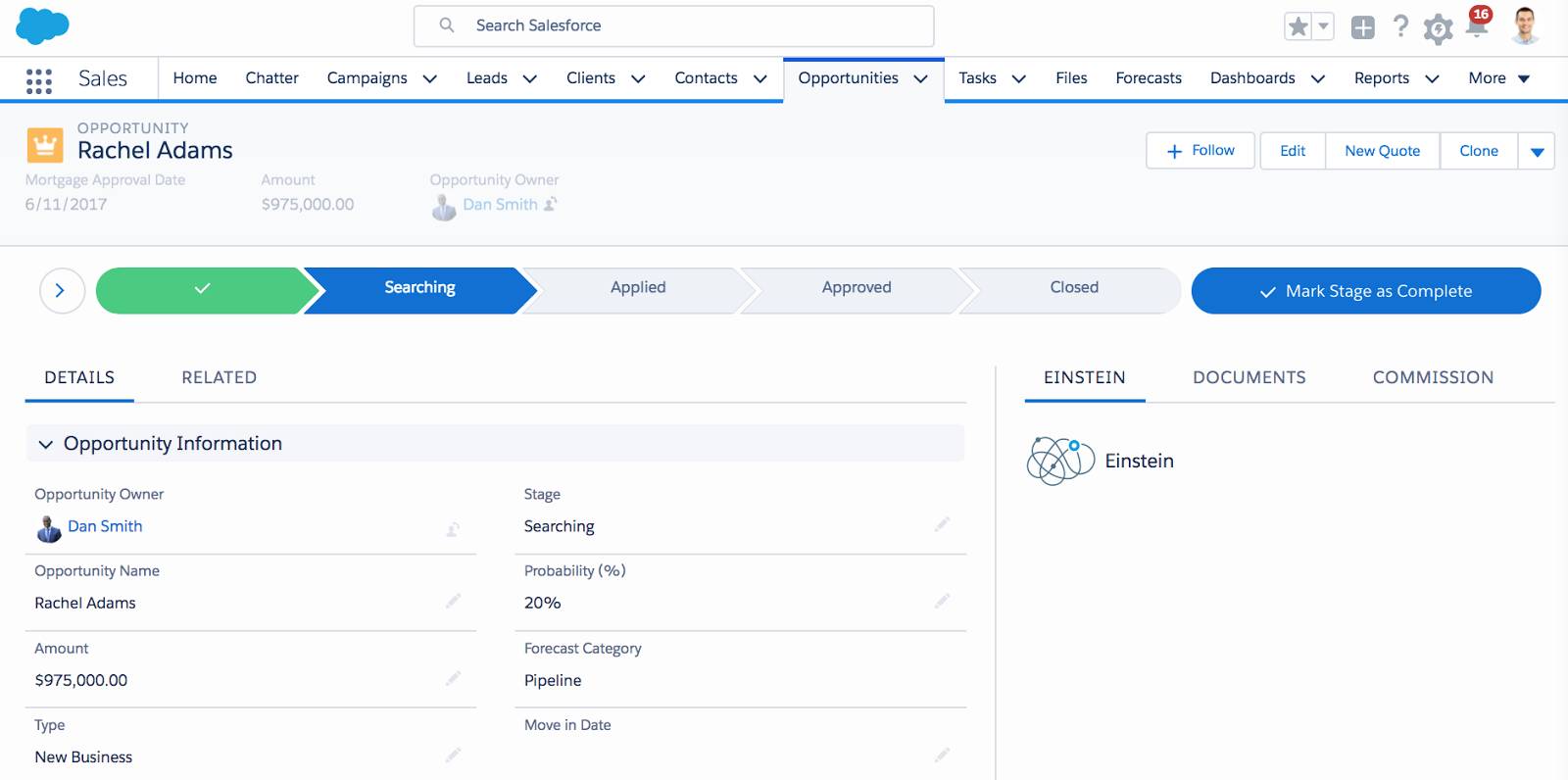1568x780 pixels.
Task: Click the New Quote button
Action: click(1382, 151)
